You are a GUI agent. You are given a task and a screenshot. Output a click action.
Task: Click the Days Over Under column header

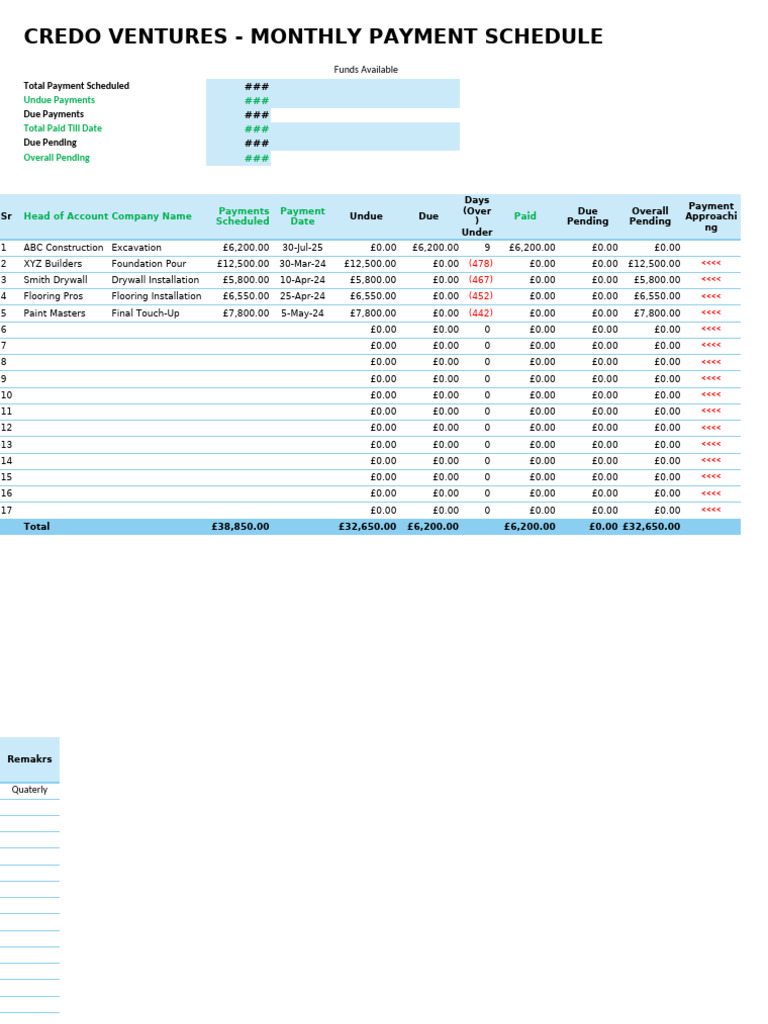tap(477, 216)
